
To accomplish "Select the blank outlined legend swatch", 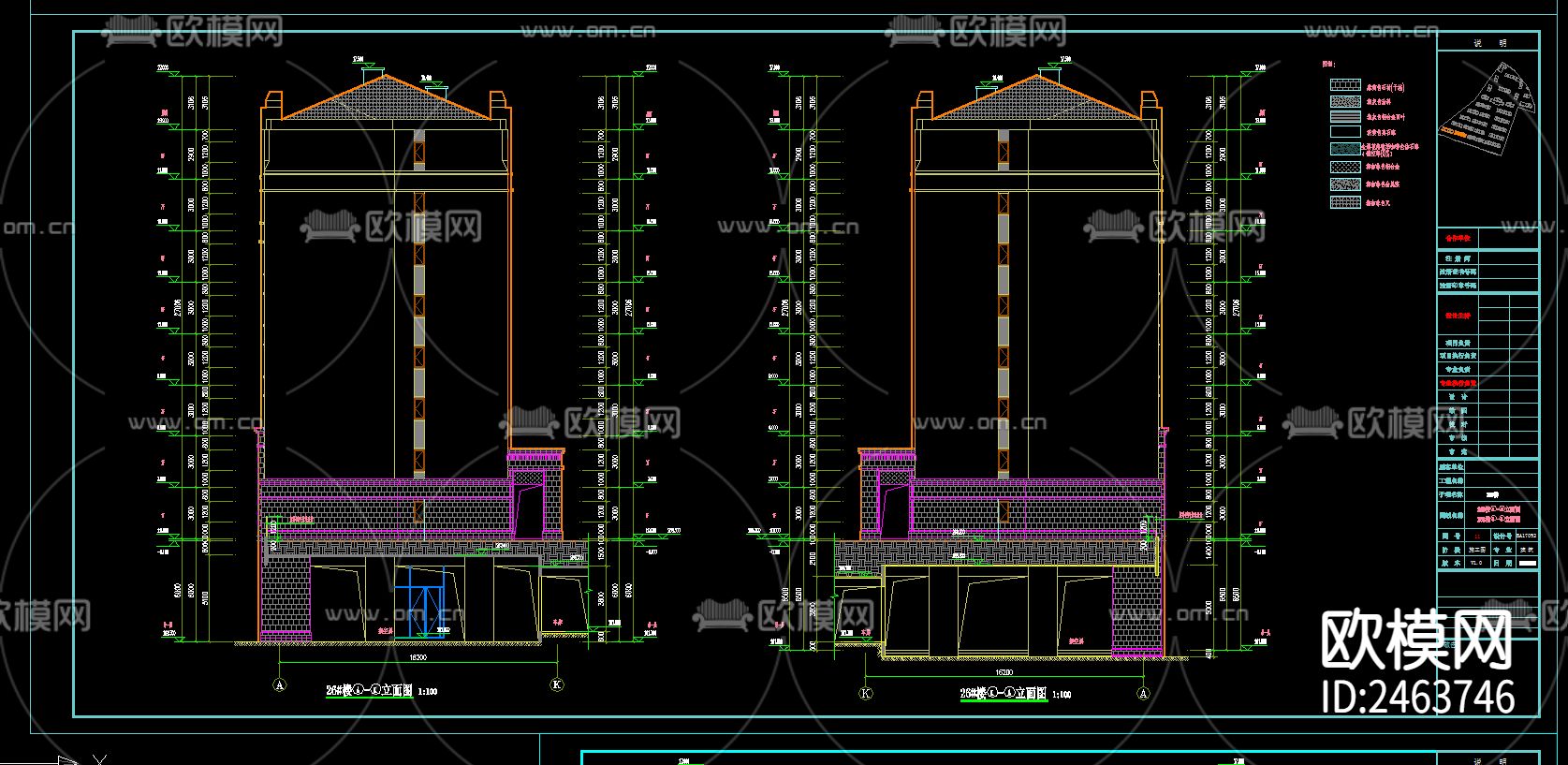I will click(1345, 132).
